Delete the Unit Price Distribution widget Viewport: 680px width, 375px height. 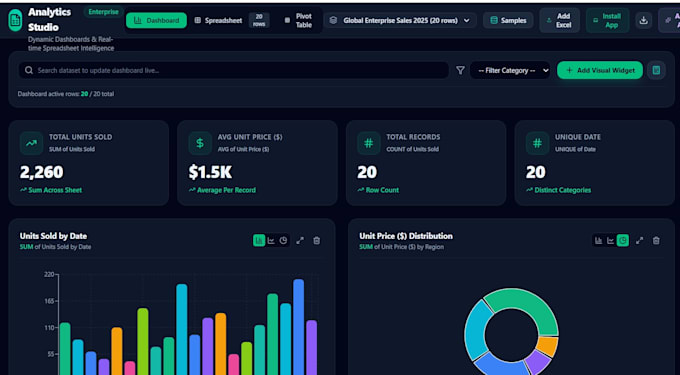(656, 241)
